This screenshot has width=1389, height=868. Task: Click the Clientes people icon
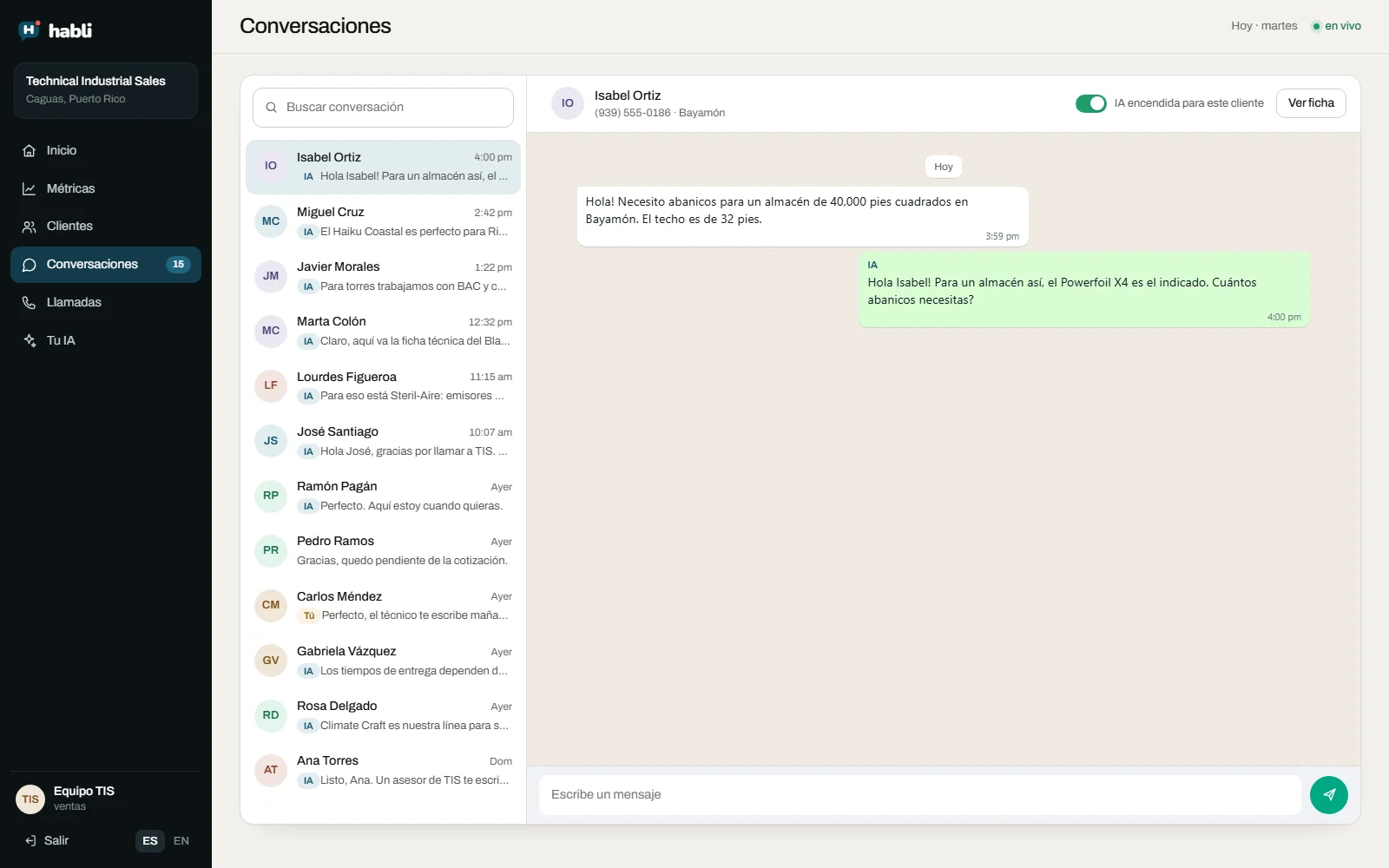tap(30, 227)
